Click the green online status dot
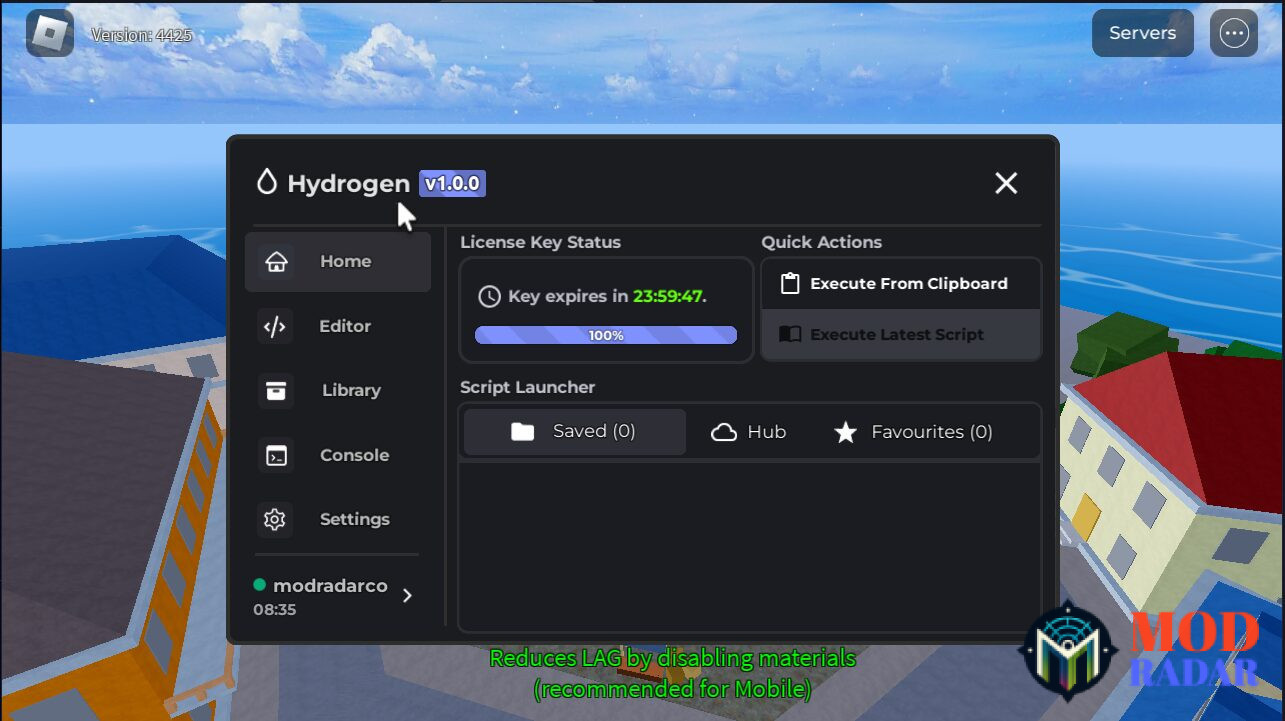The height and width of the screenshot is (721, 1285). 260,585
